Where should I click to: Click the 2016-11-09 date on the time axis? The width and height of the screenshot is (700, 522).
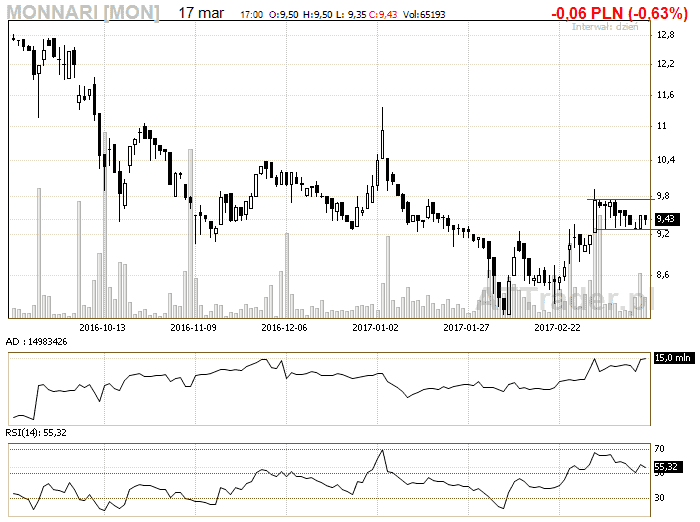coord(194,326)
